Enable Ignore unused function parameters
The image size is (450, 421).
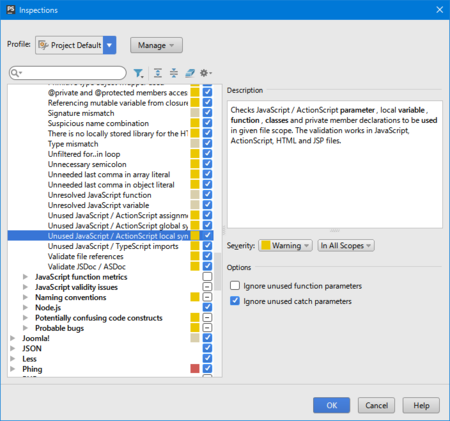pyautogui.click(x=235, y=286)
